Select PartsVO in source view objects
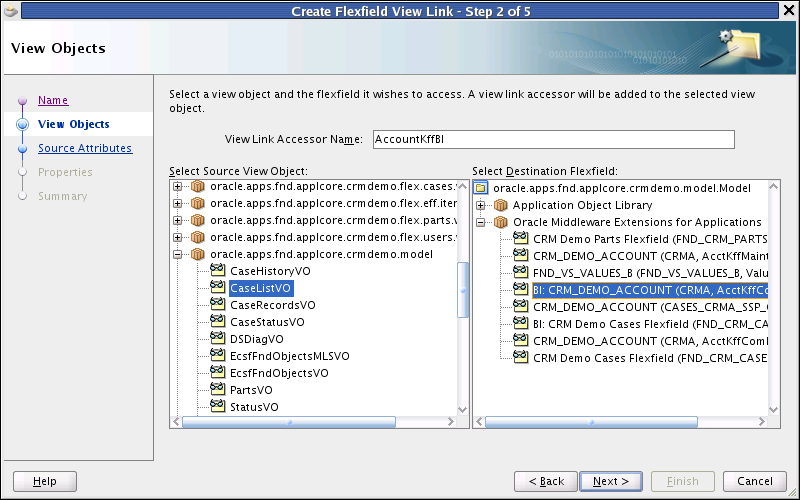800x500 pixels. pyautogui.click(x=251, y=390)
